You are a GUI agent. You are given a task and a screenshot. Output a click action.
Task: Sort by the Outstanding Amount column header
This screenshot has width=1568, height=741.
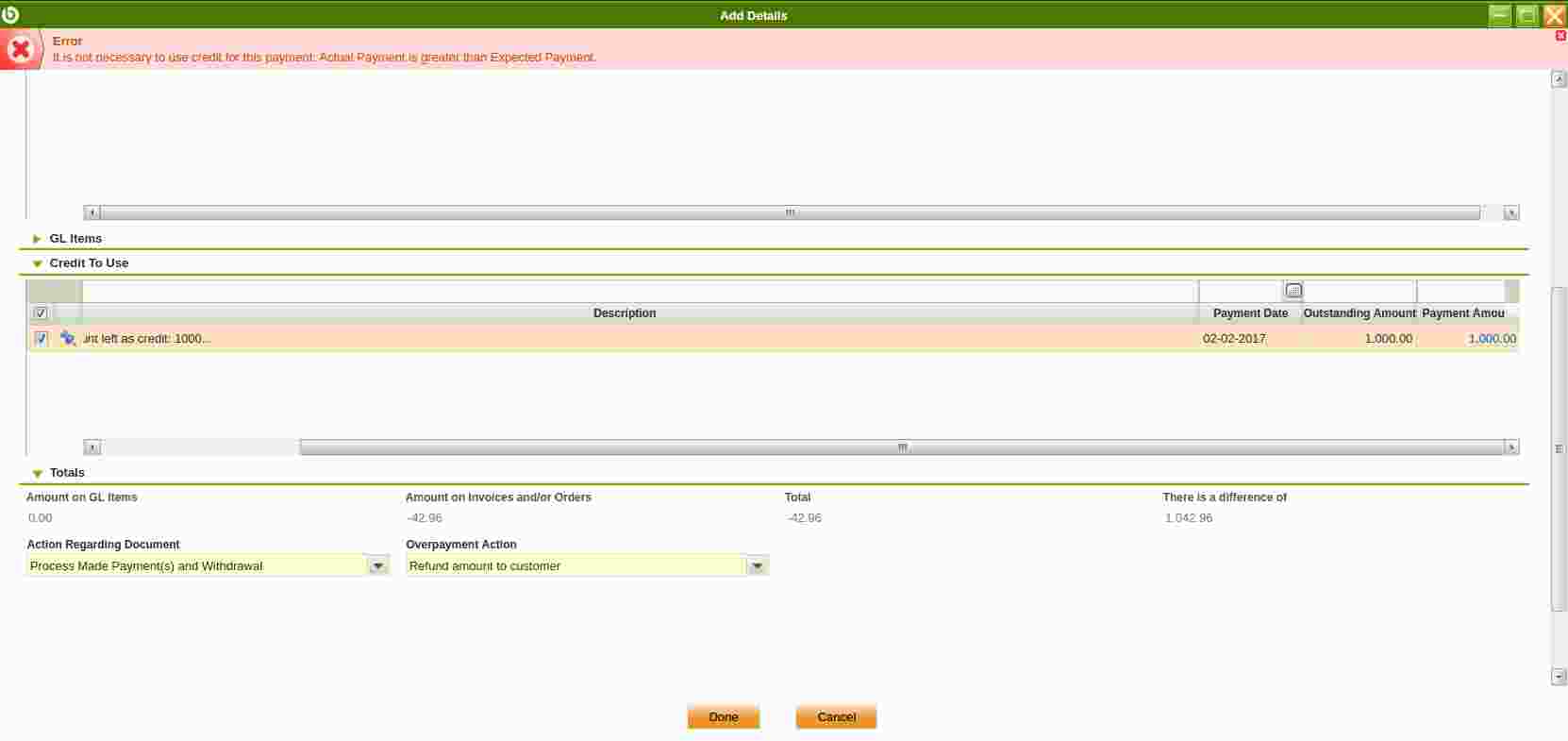(1359, 313)
